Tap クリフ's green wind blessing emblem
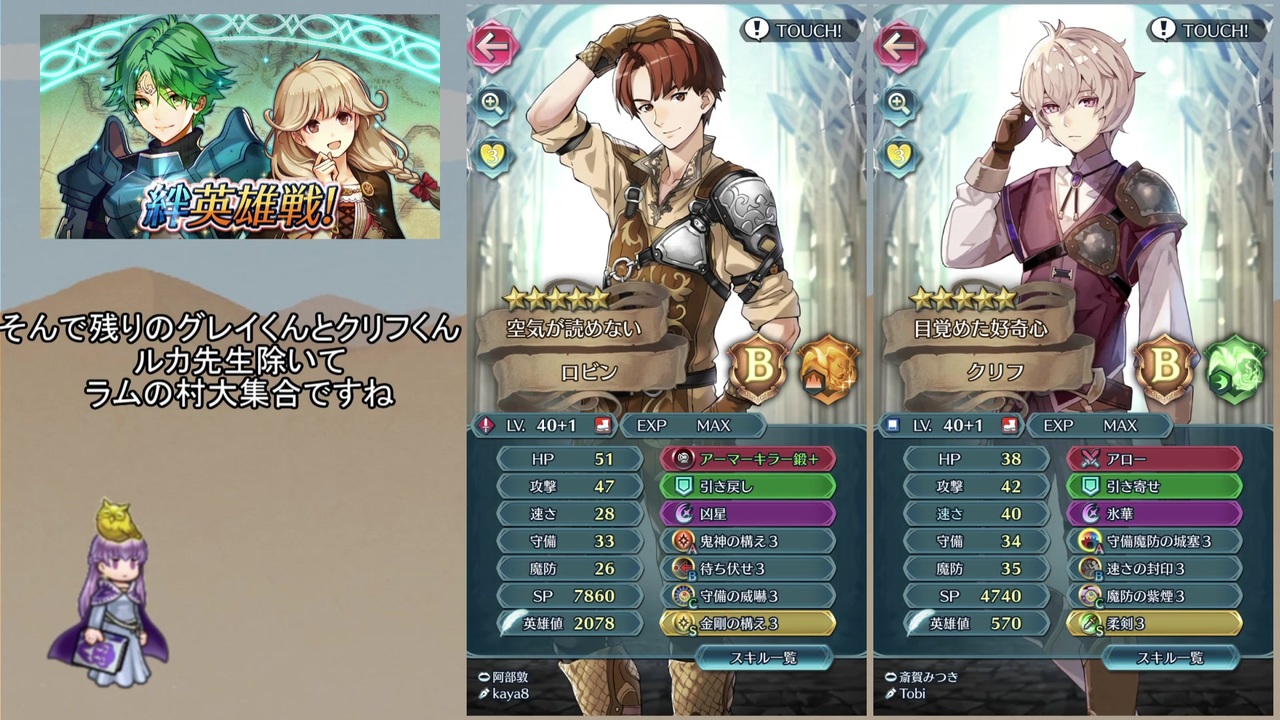This screenshot has width=1280, height=720. [x=1235, y=369]
